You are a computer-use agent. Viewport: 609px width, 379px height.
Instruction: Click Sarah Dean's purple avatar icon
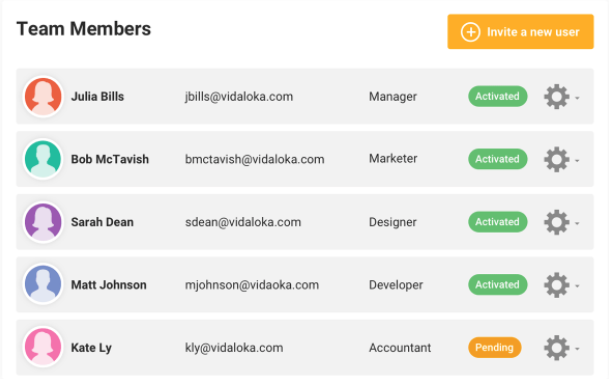(x=43, y=222)
